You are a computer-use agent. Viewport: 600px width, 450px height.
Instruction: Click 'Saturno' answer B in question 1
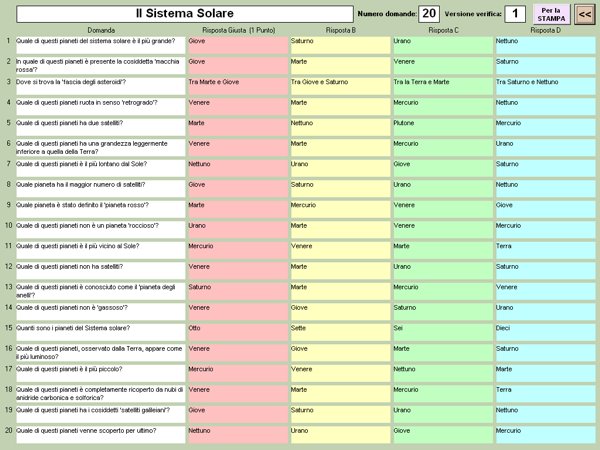340,45
